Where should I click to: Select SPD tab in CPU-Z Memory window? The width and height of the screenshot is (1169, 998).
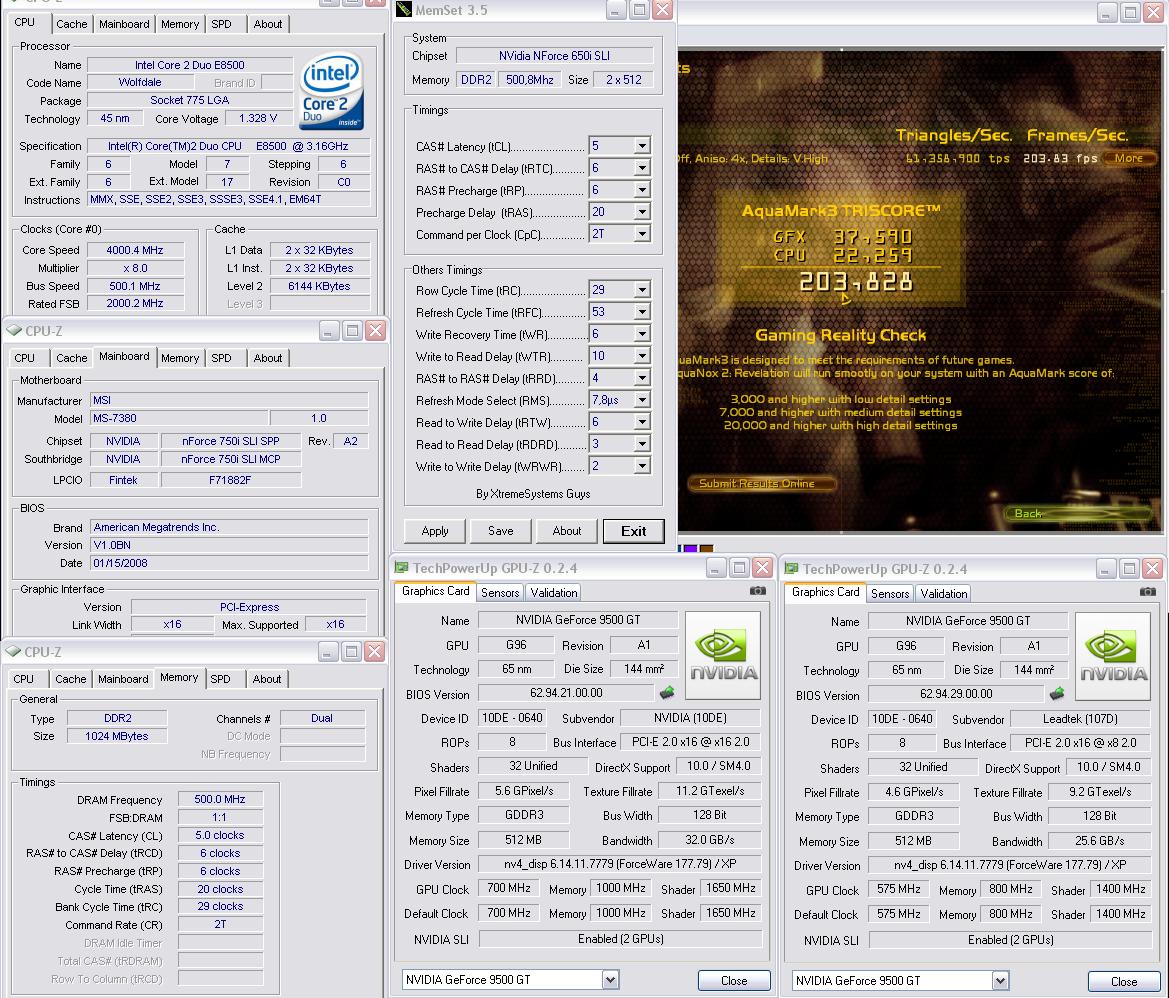(221, 679)
